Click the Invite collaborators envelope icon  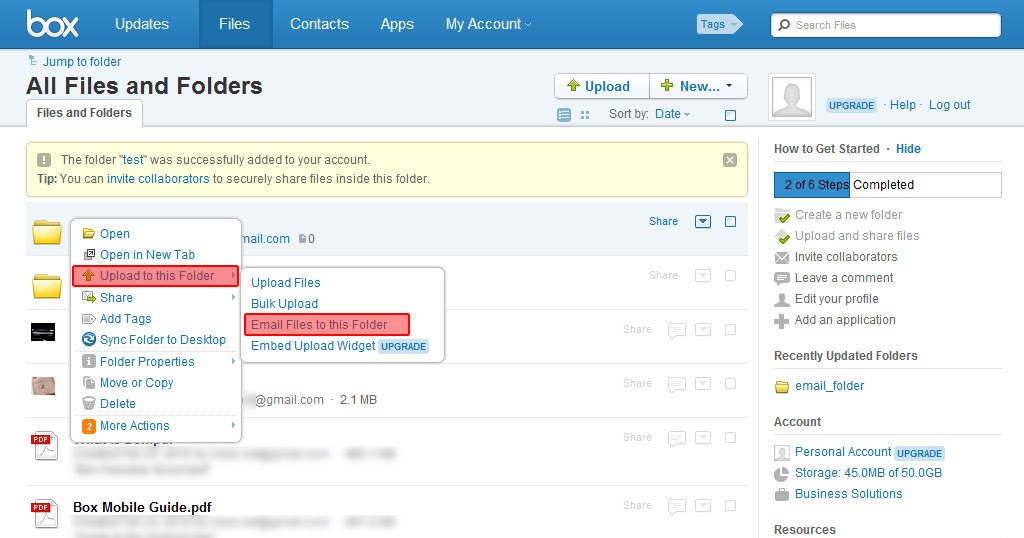pos(782,257)
